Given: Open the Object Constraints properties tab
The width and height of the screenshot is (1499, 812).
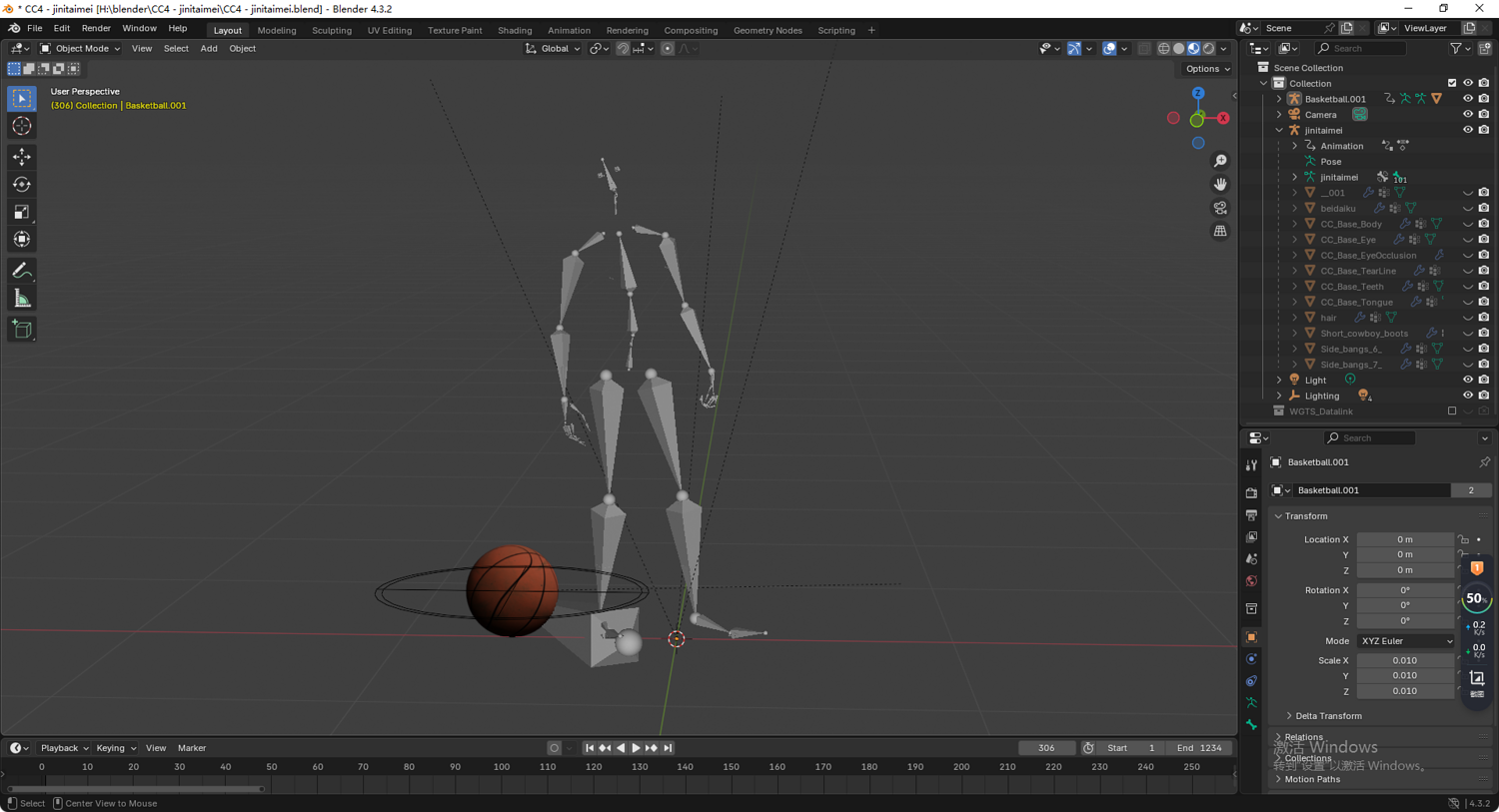Looking at the screenshot, I should [1251, 681].
